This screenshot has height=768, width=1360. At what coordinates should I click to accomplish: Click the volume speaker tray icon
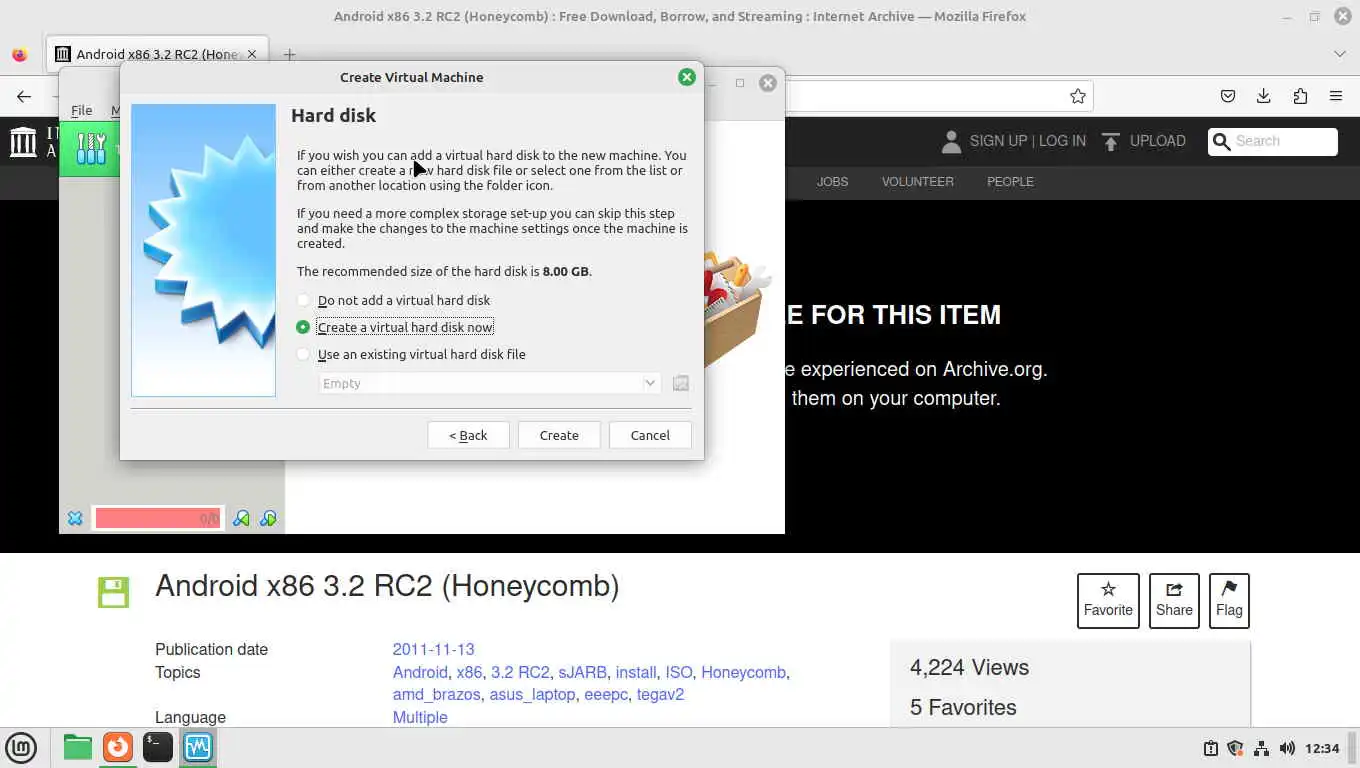tap(1286, 748)
